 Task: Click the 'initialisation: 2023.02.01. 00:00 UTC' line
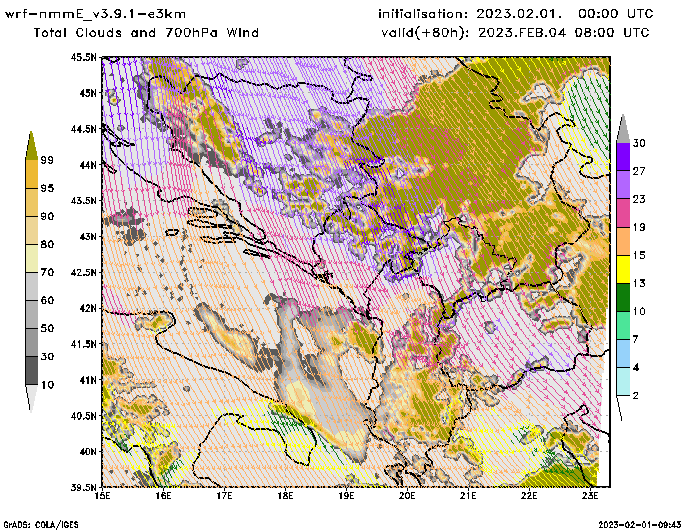point(516,14)
